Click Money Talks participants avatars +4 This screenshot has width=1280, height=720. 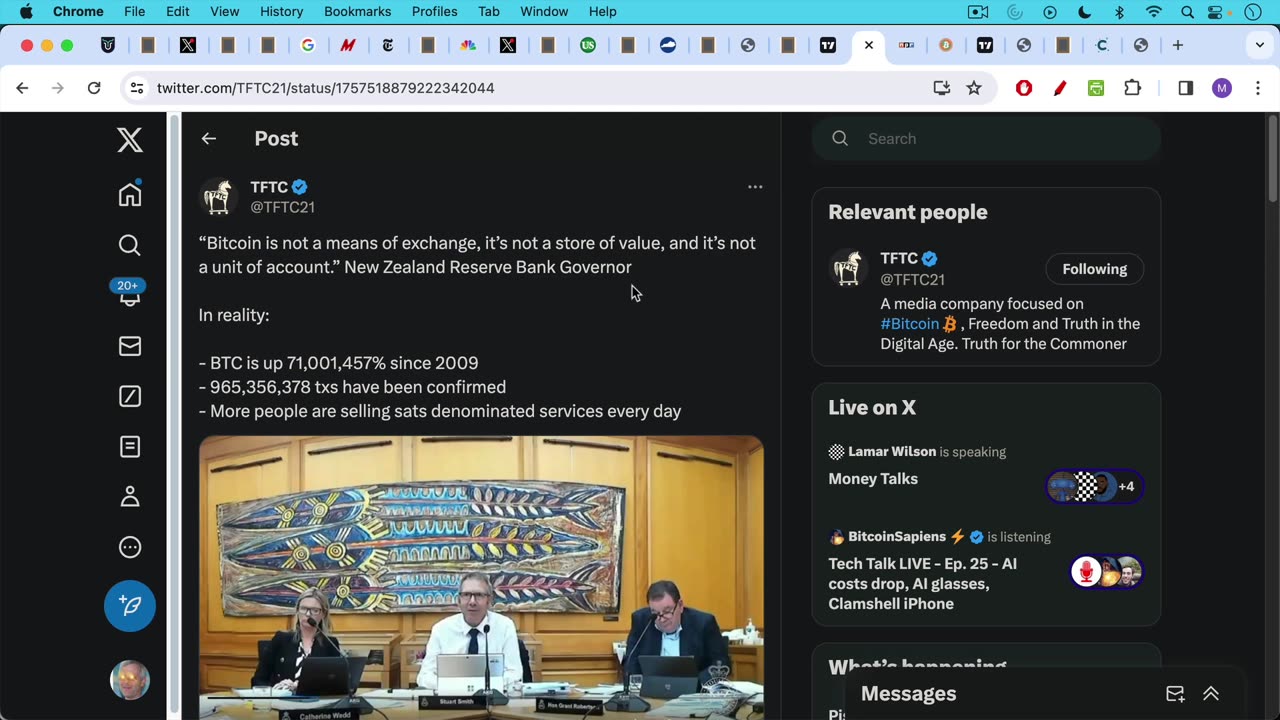1095,487
